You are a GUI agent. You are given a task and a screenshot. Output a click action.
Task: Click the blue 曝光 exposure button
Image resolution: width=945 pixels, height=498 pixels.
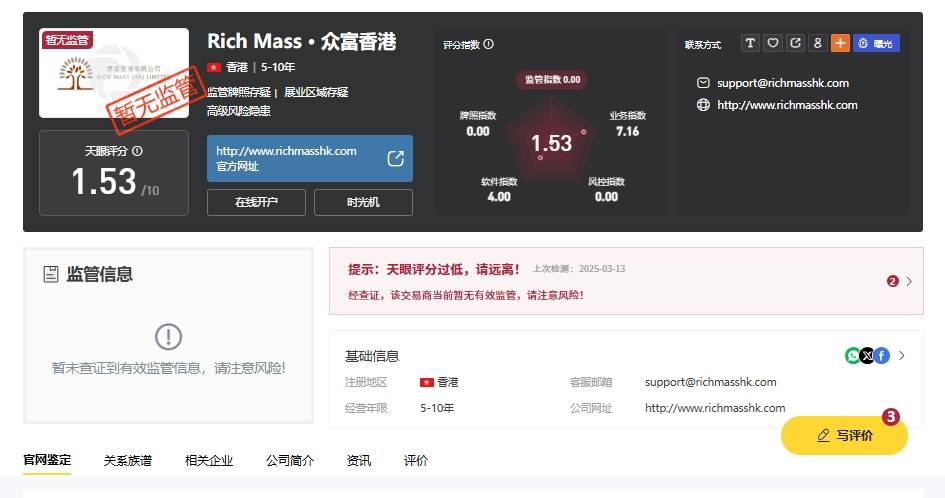(x=876, y=43)
